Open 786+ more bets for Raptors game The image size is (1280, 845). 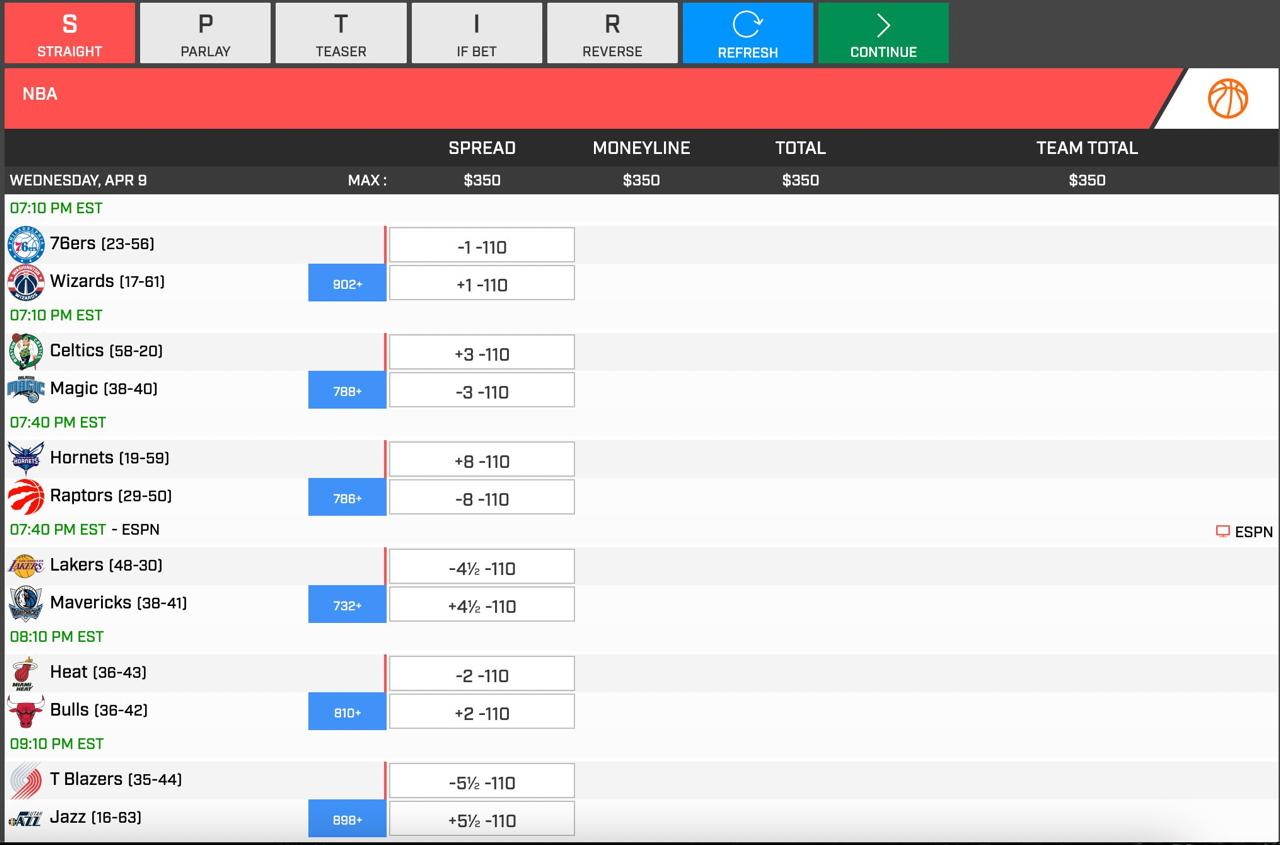pos(347,498)
